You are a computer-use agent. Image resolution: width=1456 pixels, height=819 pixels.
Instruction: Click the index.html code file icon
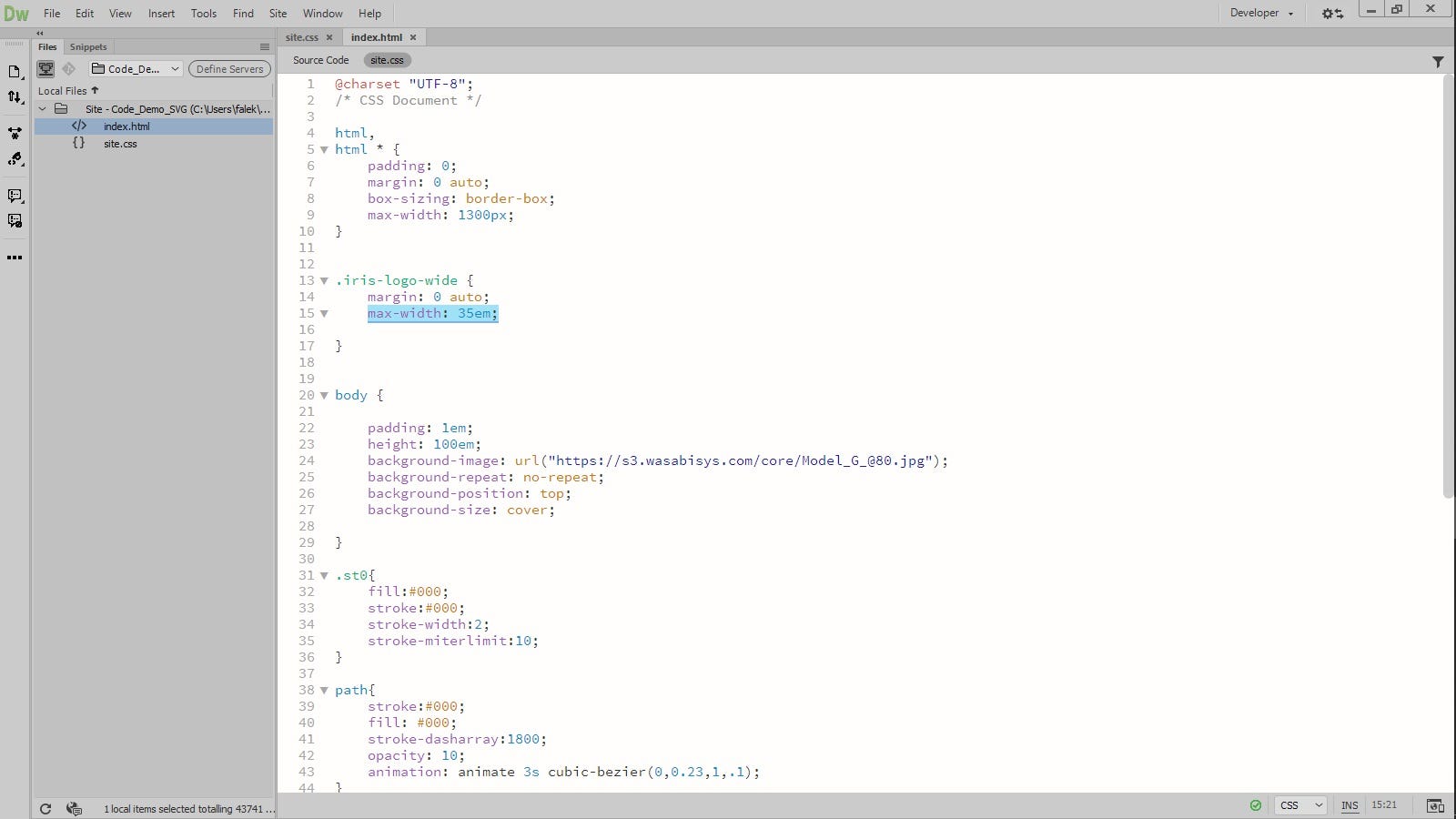(79, 126)
